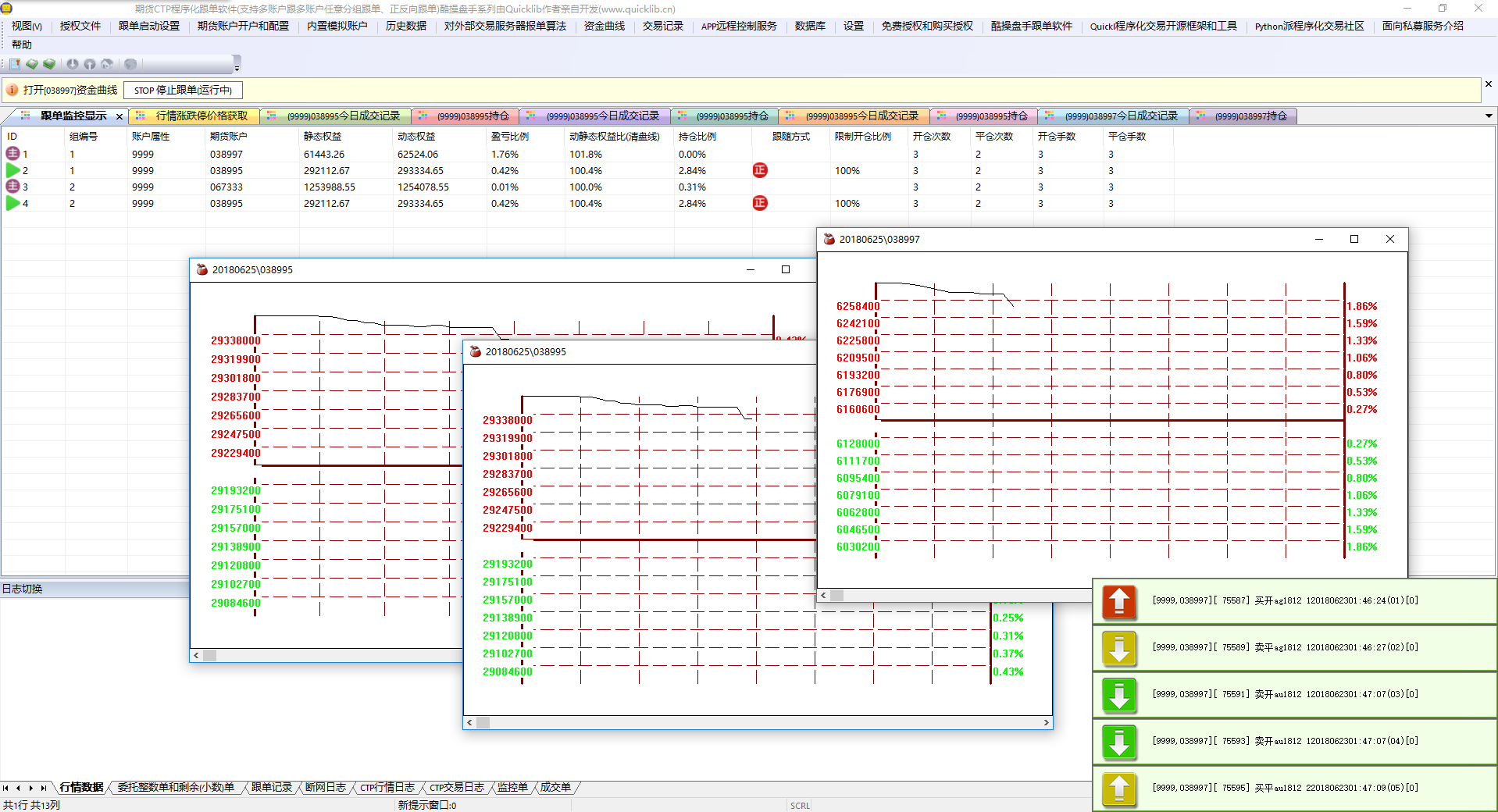Click title icon of back 20180625\038995 window
Viewport: 1498px width, 812px height.
click(x=202, y=269)
